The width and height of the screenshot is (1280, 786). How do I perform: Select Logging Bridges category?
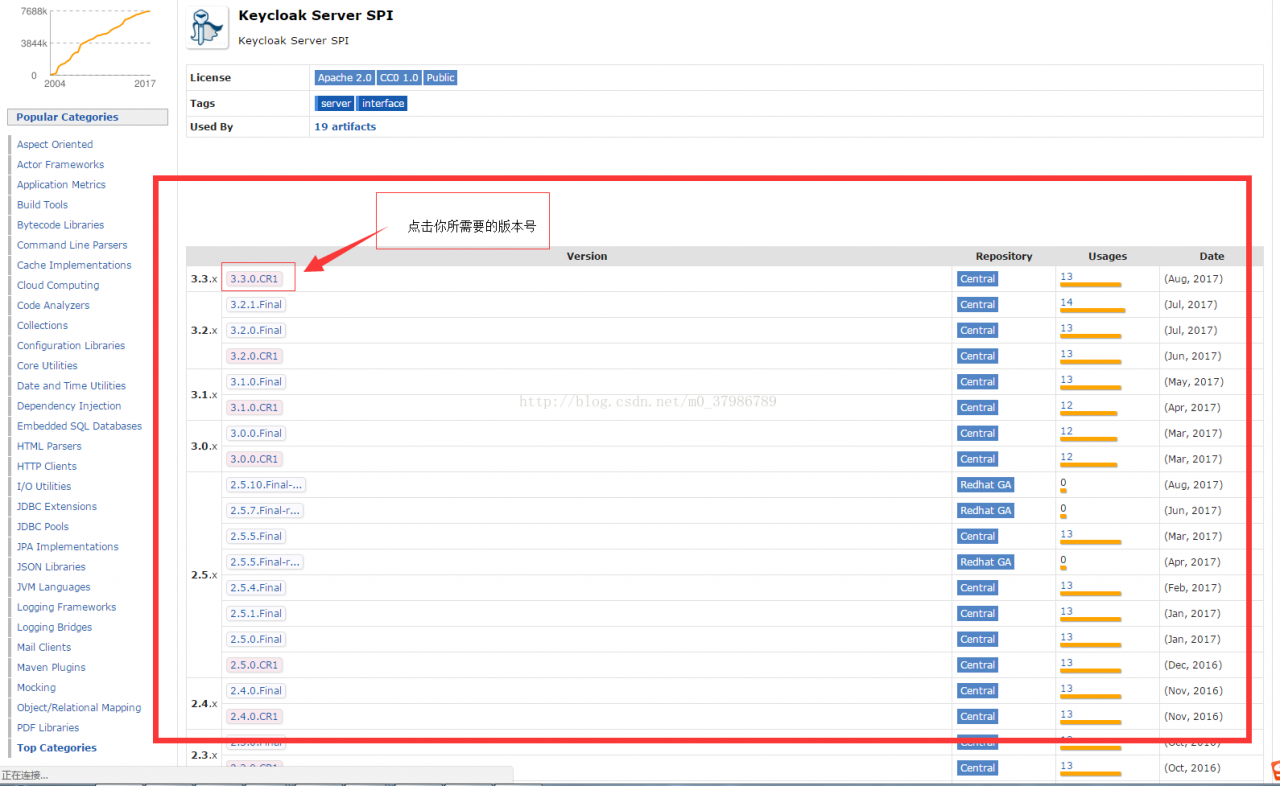pos(54,627)
